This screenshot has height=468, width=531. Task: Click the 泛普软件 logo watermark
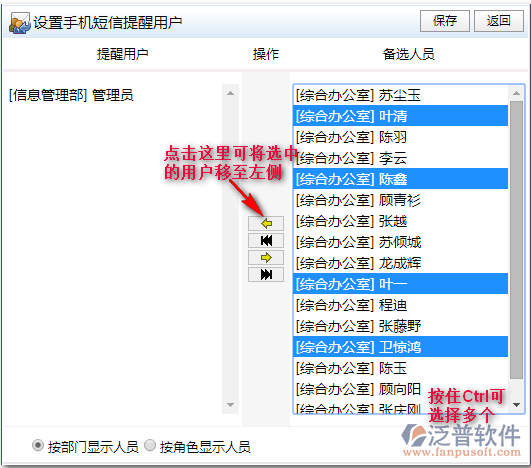coord(461,440)
